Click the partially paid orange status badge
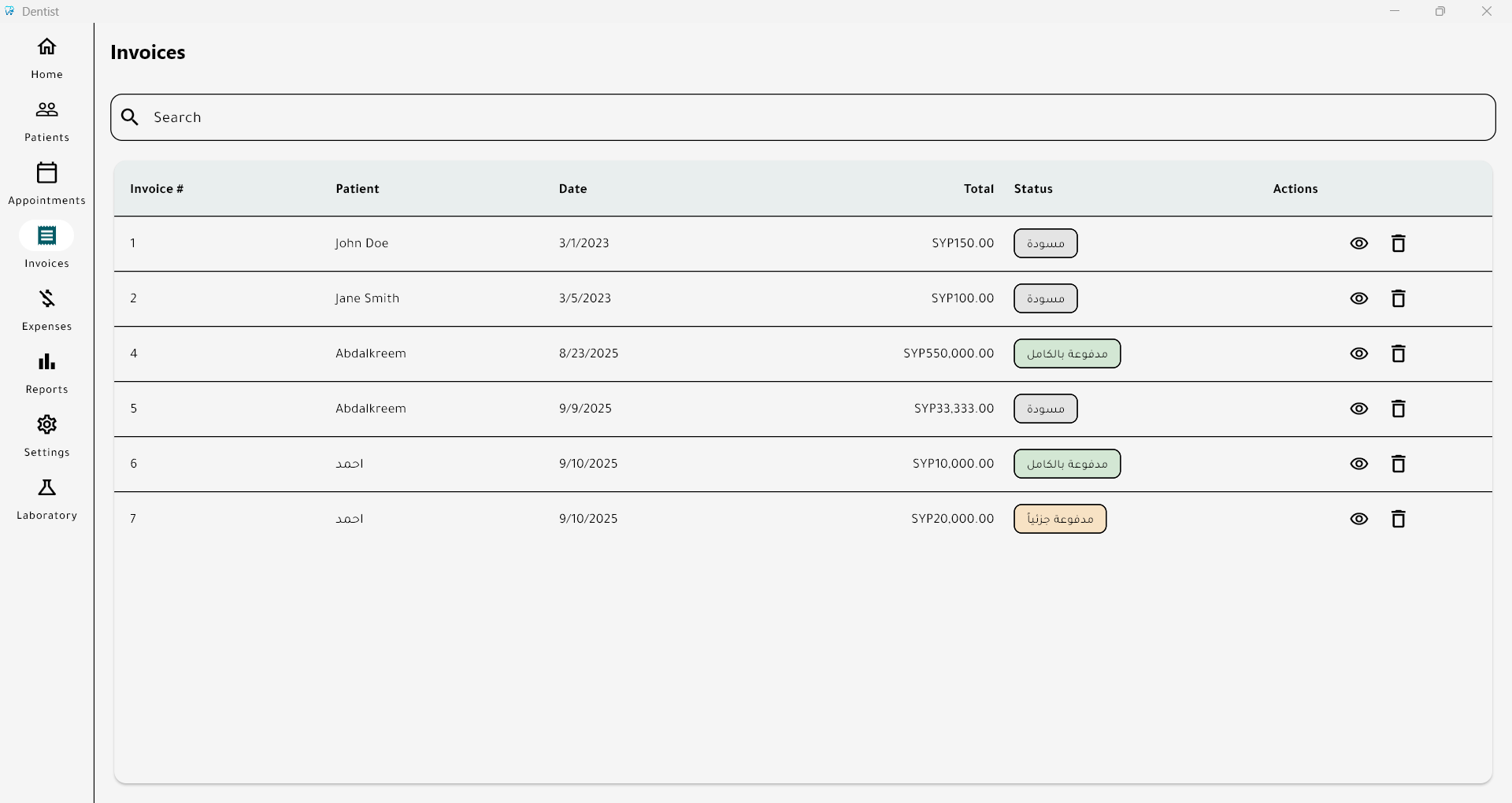 pyautogui.click(x=1059, y=519)
